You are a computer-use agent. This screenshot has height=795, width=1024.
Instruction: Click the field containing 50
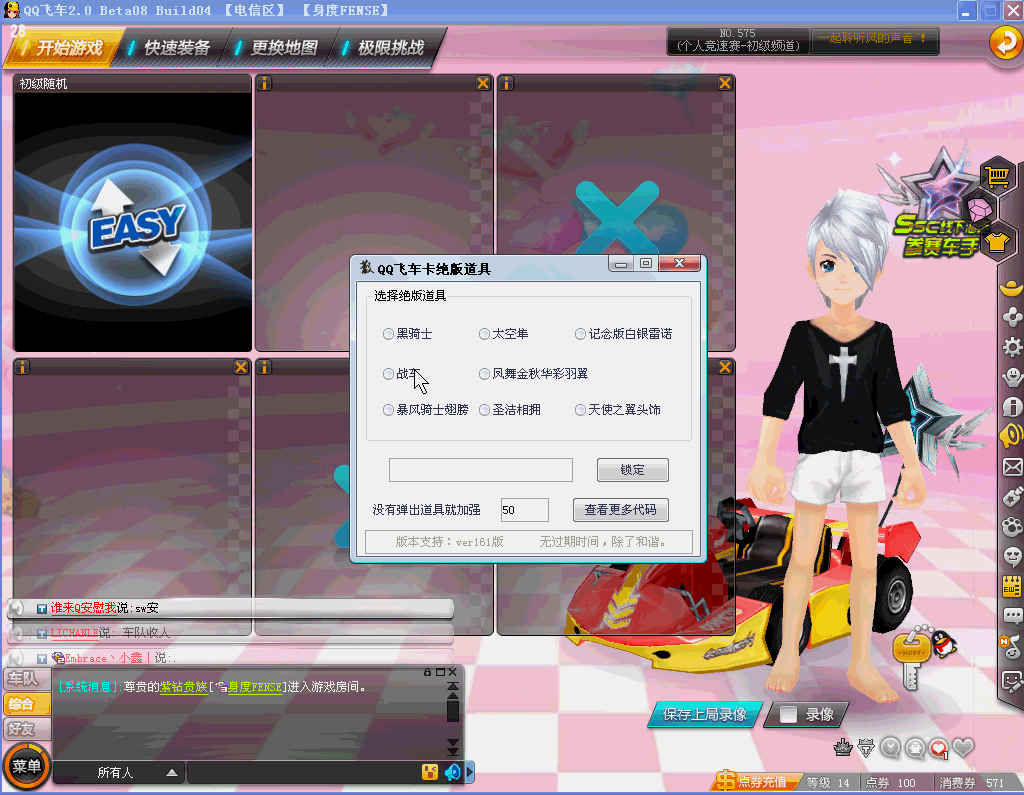[x=524, y=510]
